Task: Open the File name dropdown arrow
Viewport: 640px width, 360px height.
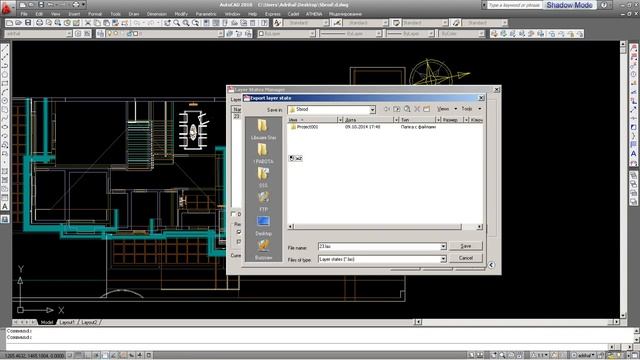Action: (443, 247)
